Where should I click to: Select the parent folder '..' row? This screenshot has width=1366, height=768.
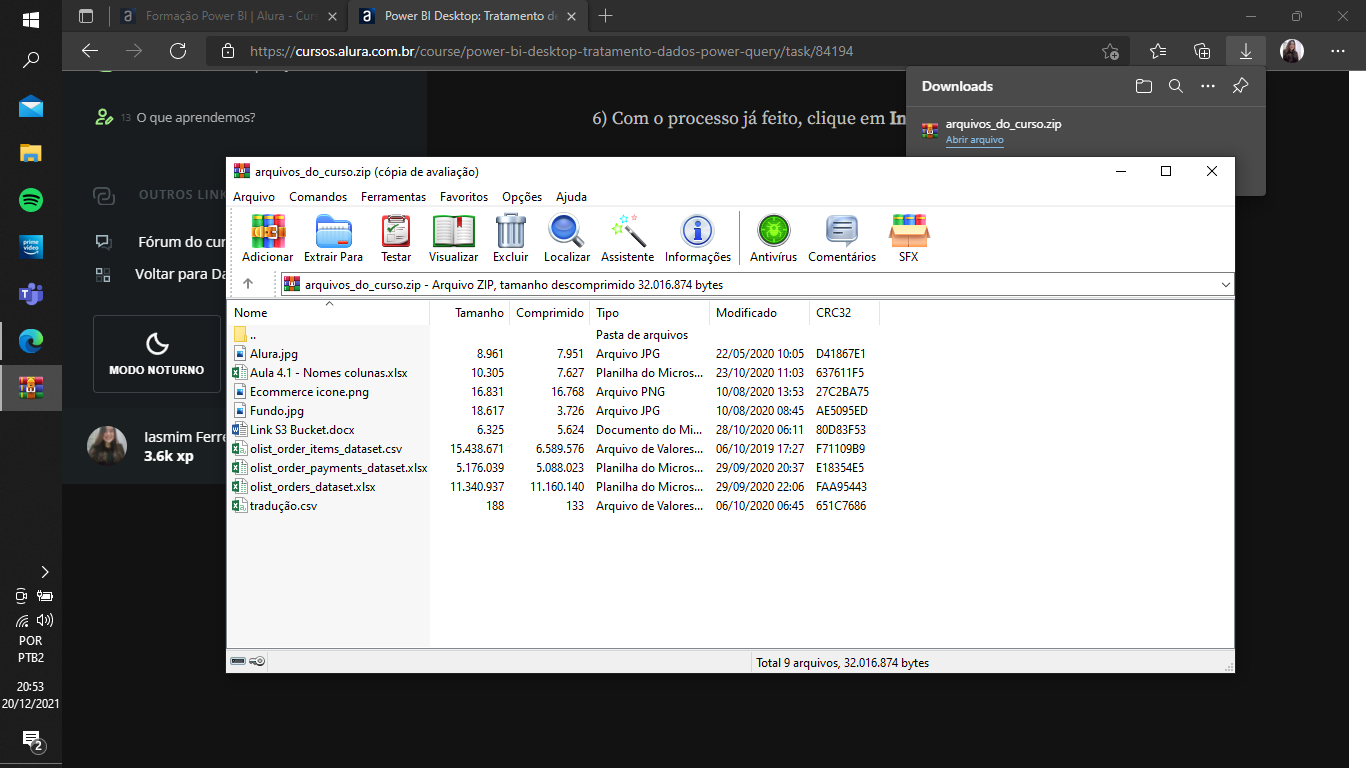(x=555, y=335)
